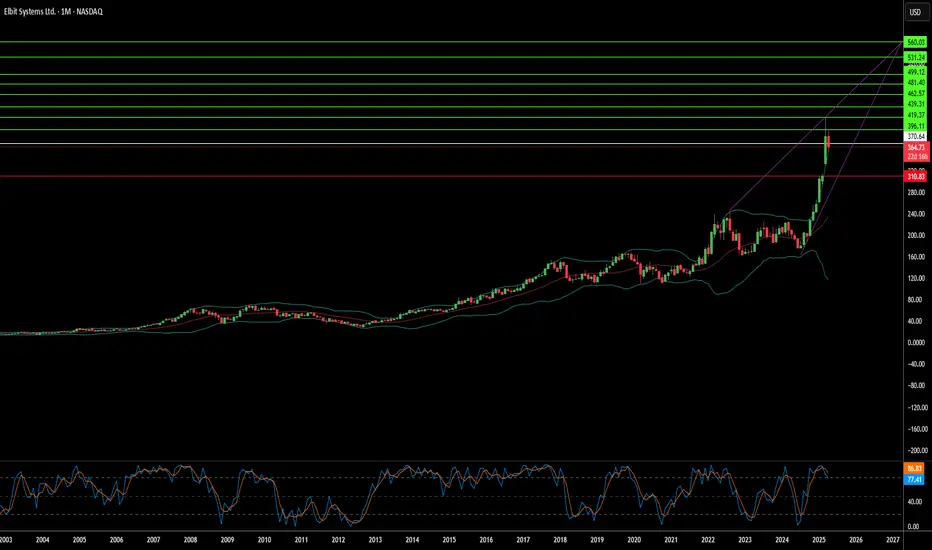Select the red 310.83 price label

pos(915,177)
